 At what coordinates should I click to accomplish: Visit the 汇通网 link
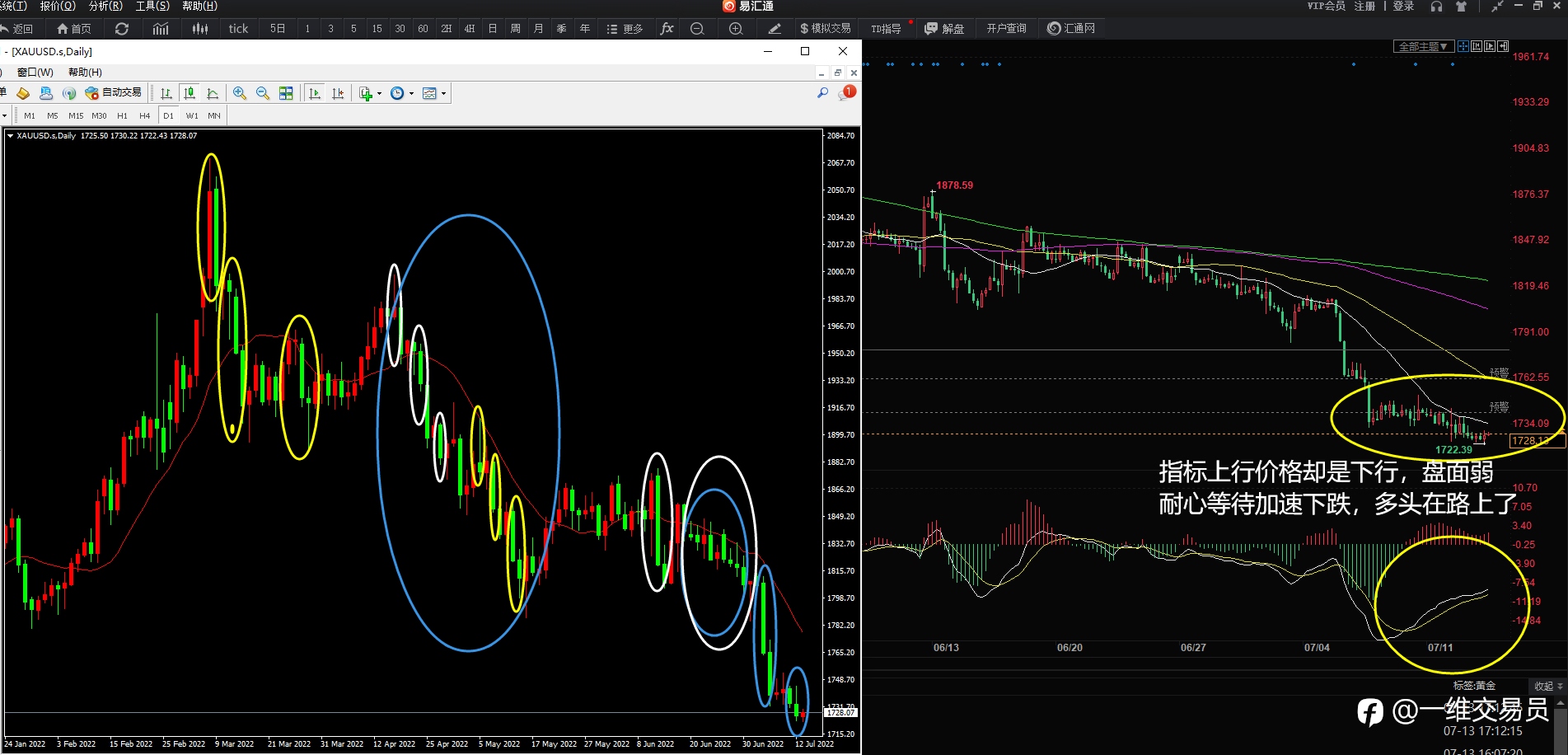(x=1071, y=29)
